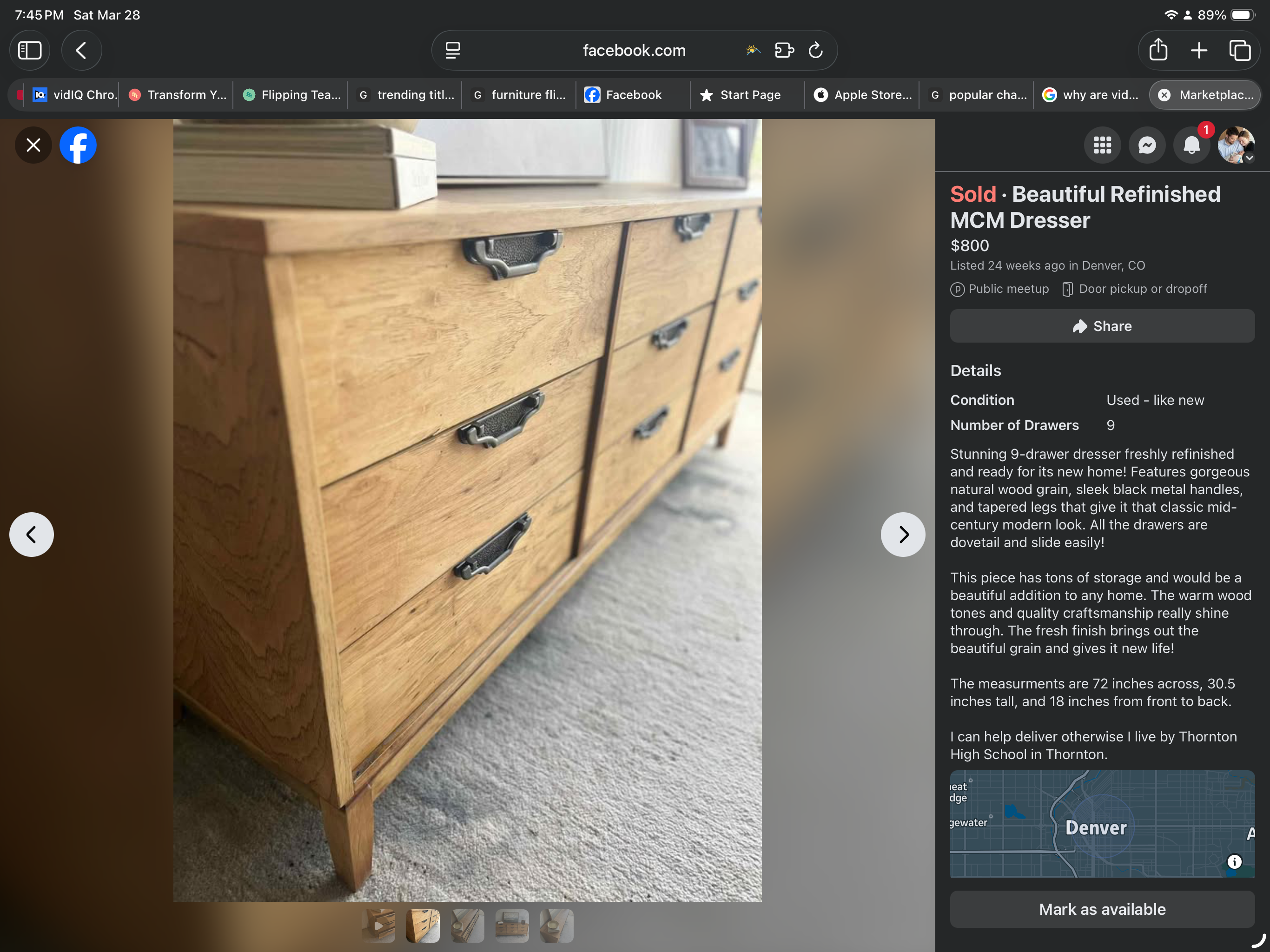
Task: Switch to the Apple Store tab
Action: [863, 95]
